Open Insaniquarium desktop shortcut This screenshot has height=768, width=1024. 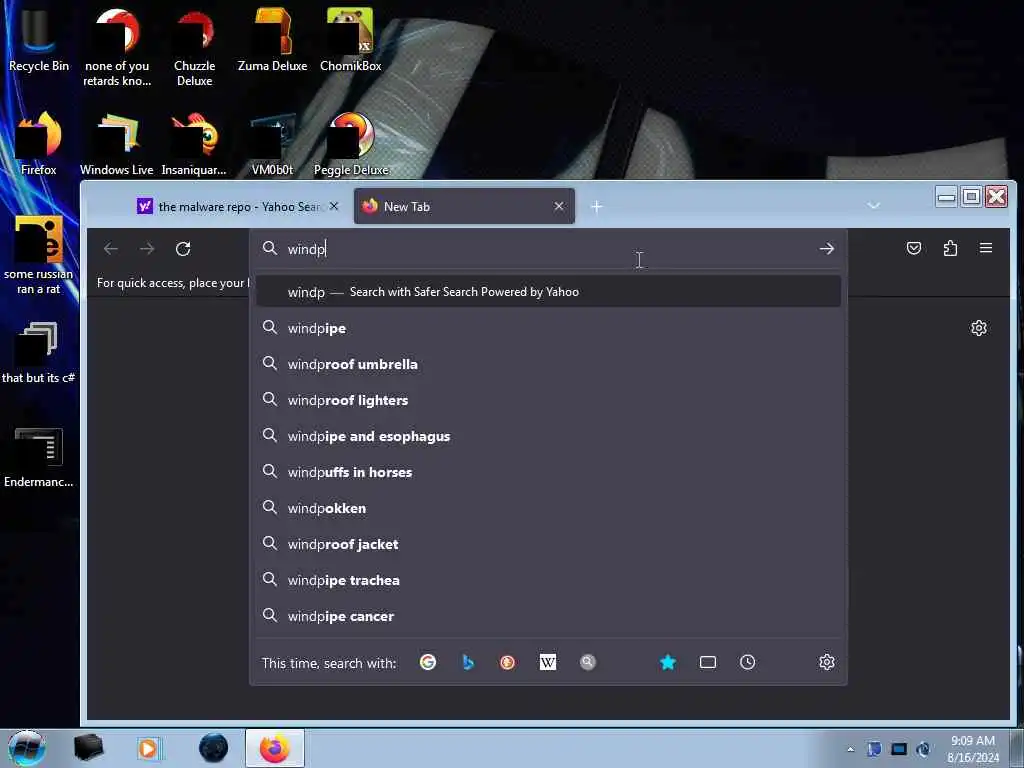(x=194, y=144)
